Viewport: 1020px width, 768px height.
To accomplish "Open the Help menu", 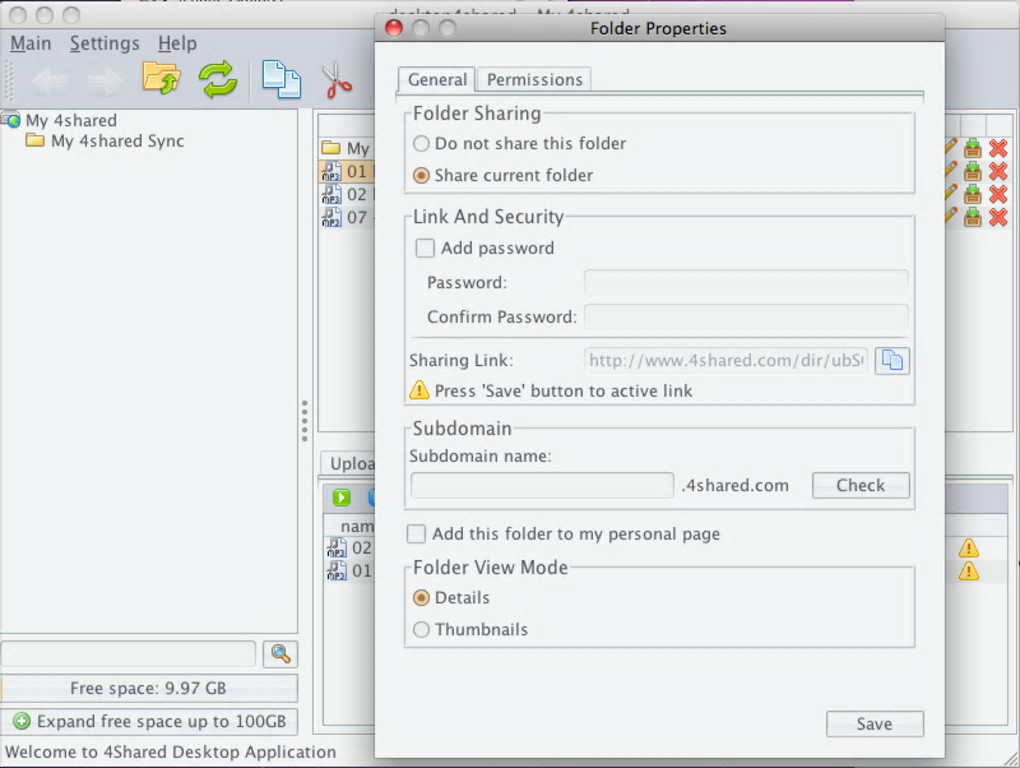I will (x=178, y=44).
